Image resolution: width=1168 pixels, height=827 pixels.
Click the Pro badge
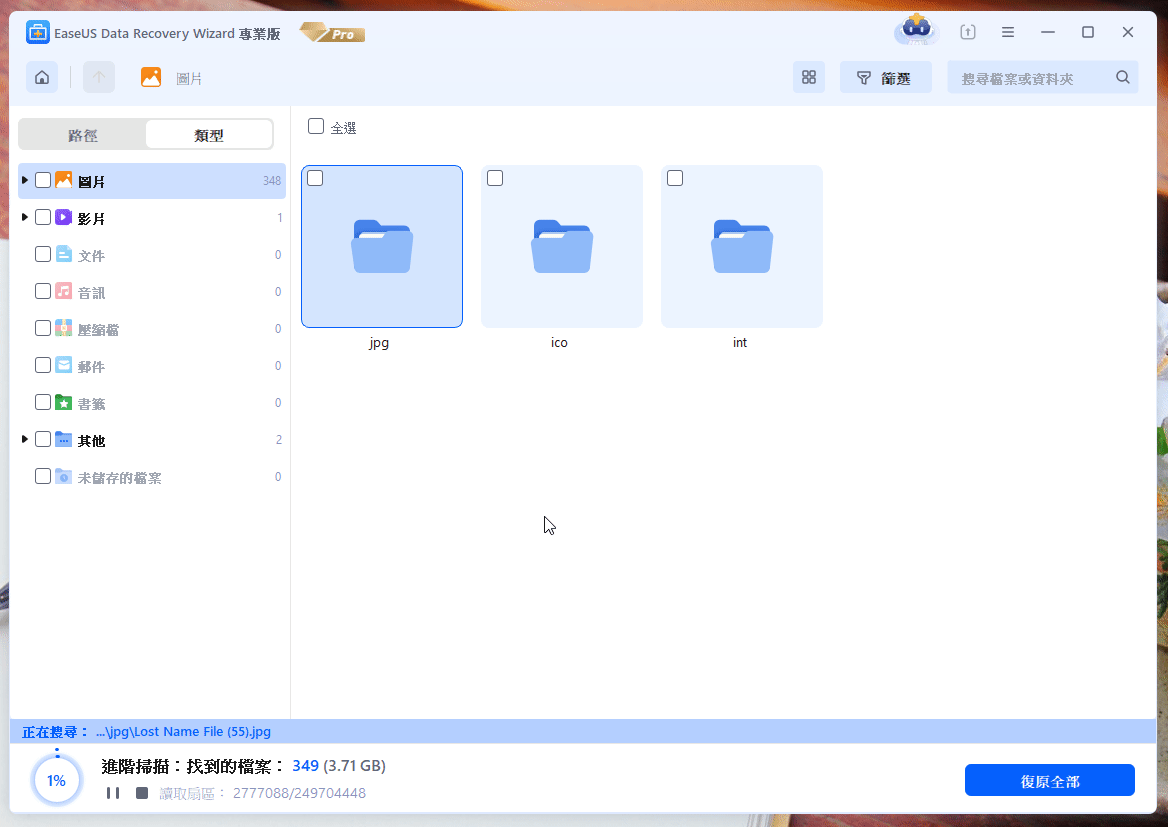click(x=333, y=33)
